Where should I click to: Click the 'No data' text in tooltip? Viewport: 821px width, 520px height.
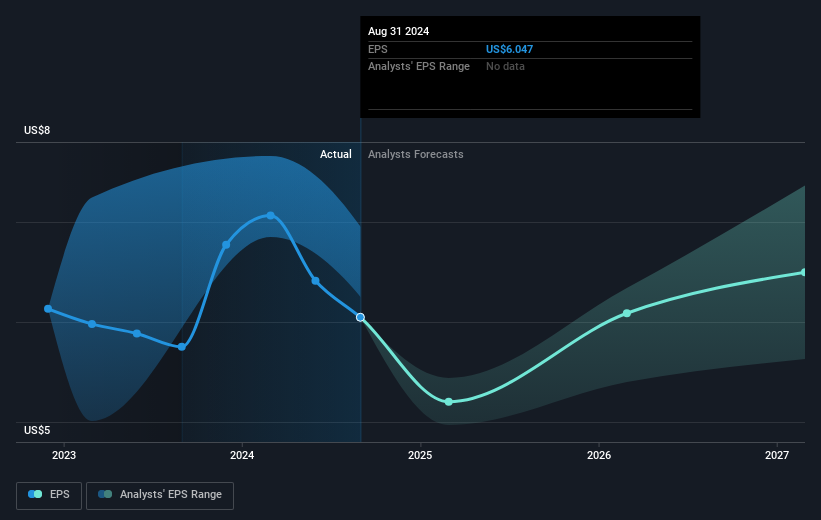pos(505,67)
